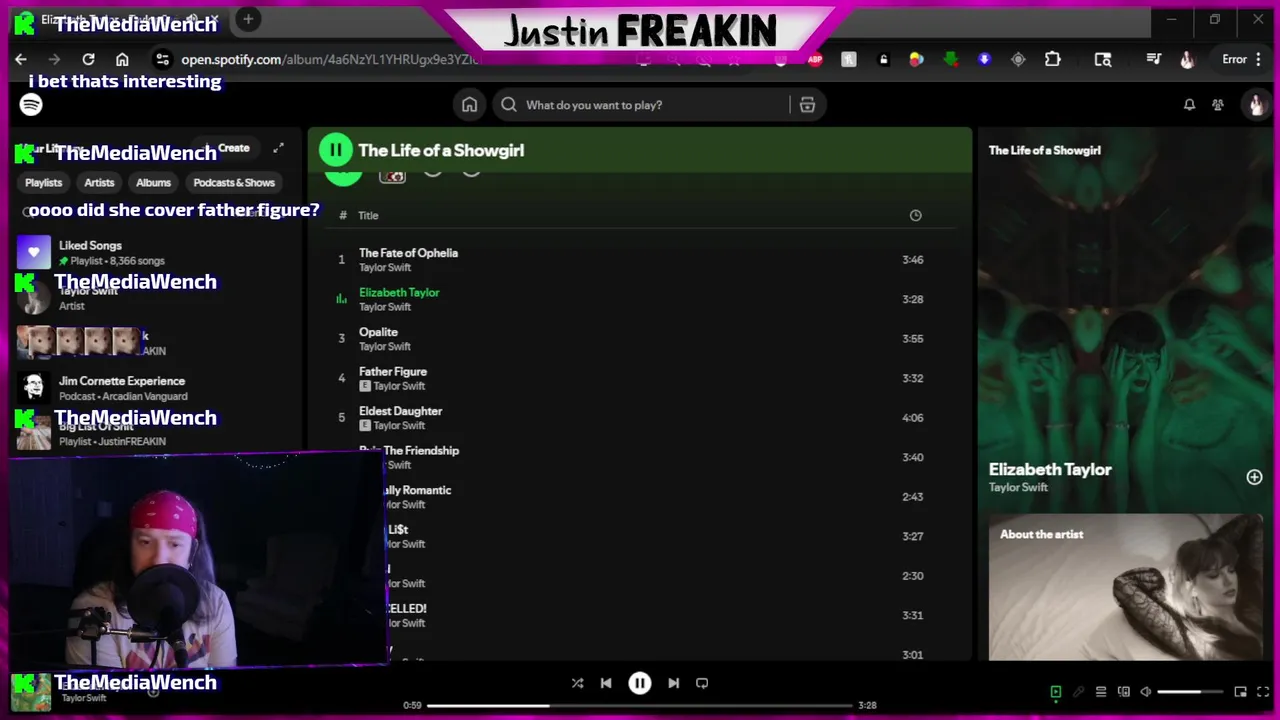Image resolution: width=1280 pixels, height=720 pixels.
Task: Open a new browser tab
Action: [x=248, y=18]
